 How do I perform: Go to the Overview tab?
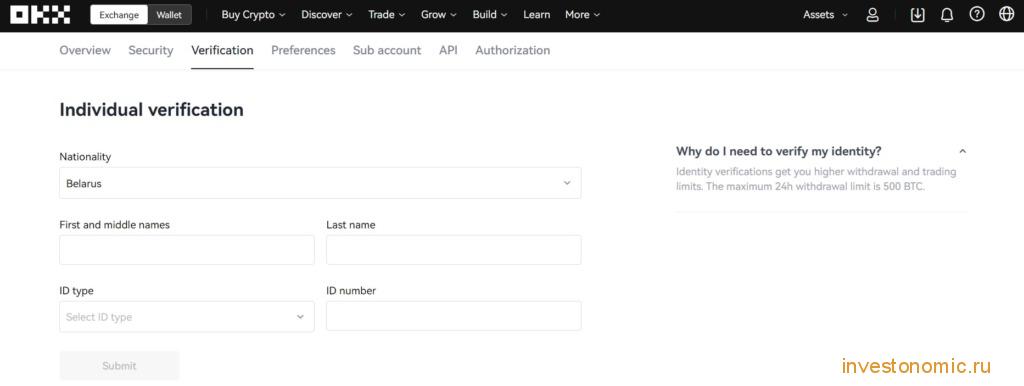(x=85, y=50)
